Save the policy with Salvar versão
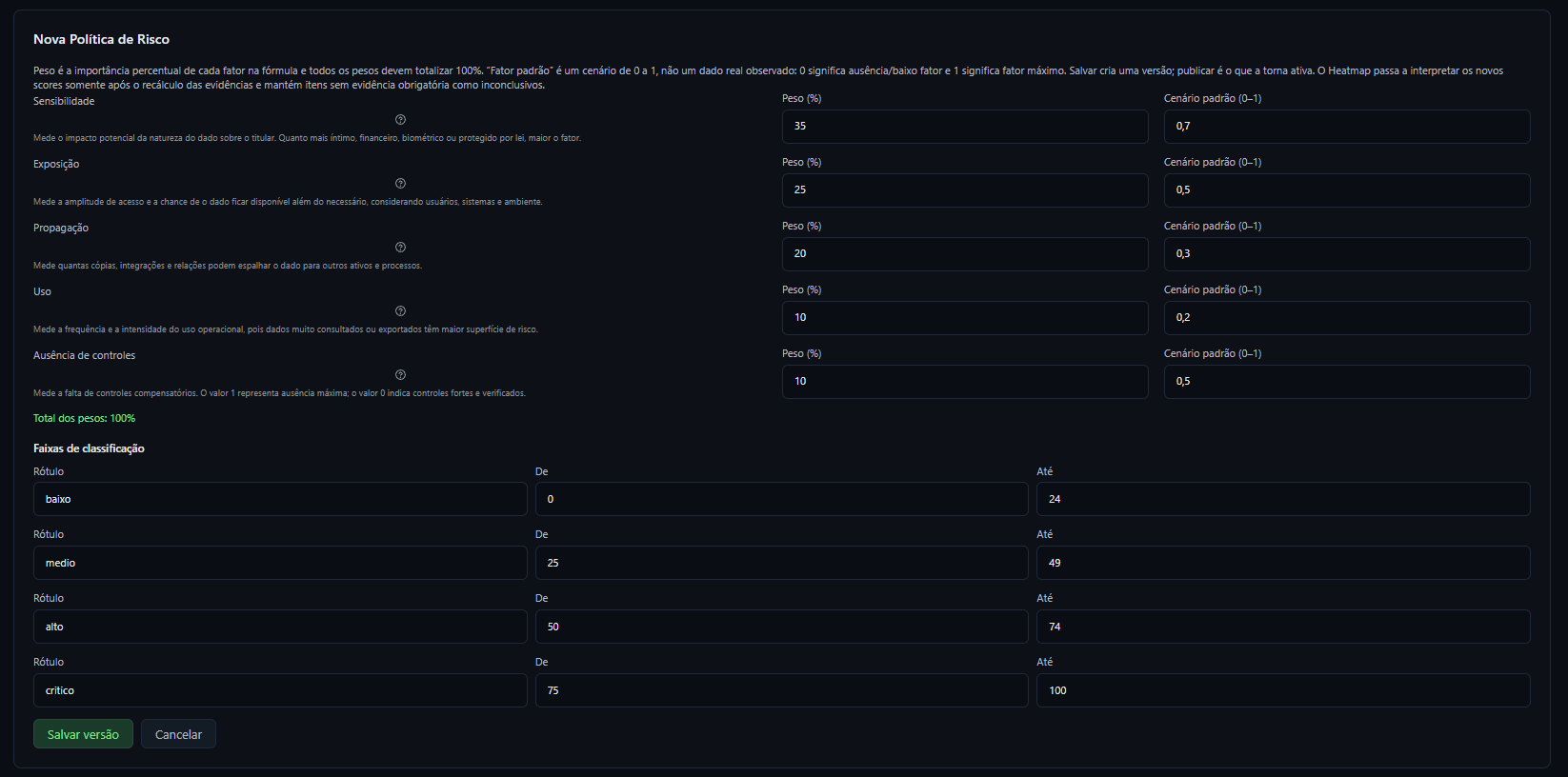This screenshot has width=1568, height=777. (83, 734)
